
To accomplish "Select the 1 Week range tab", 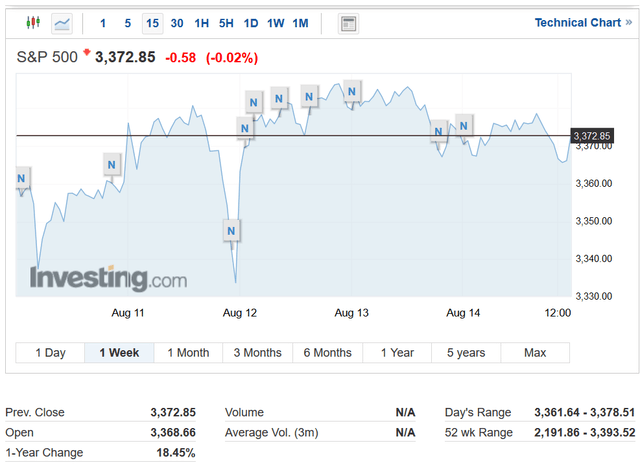I will [119, 353].
